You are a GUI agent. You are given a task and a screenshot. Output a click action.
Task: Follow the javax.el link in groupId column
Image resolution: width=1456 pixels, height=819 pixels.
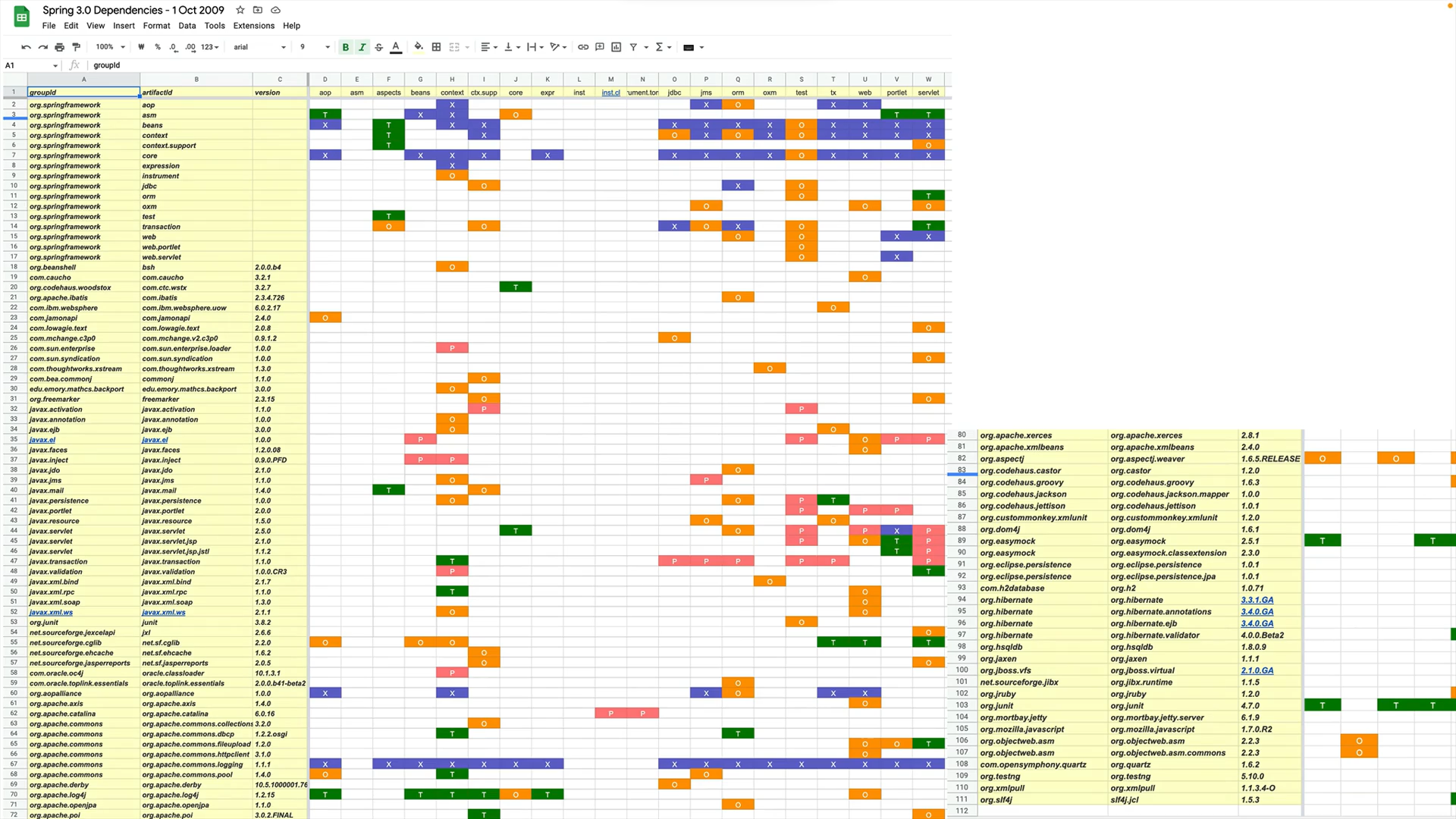(x=42, y=440)
